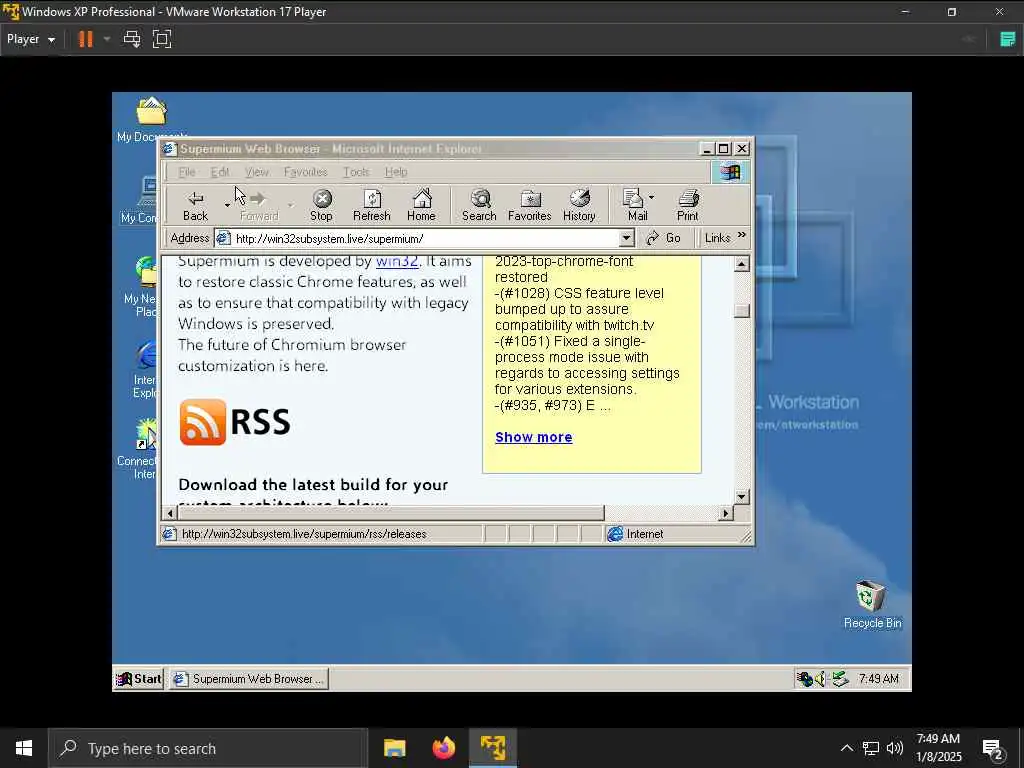Open the XP Start menu

pyautogui.click(x=138, y=679)
